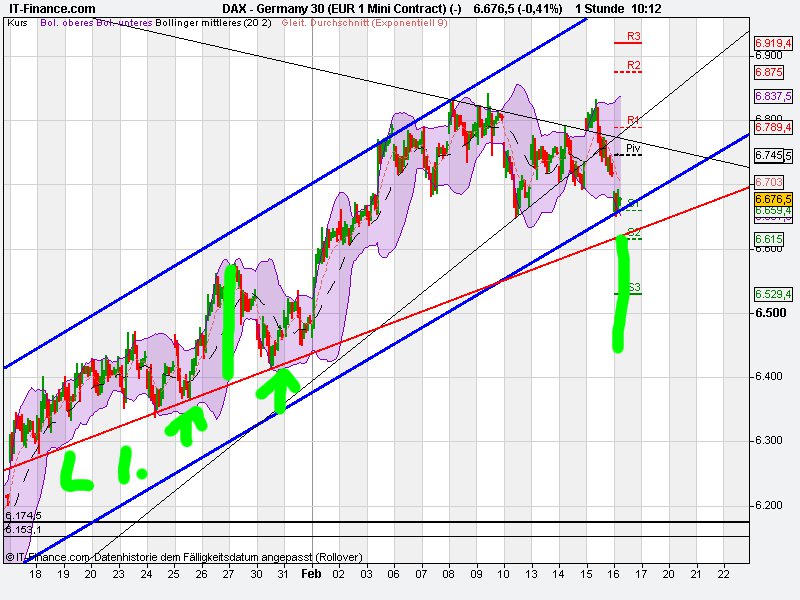Image resolution: width=800 pixels, height=600 pixels.
Task: Toggle the Kurs price series in the legend
Action: (x=16, y=28)
